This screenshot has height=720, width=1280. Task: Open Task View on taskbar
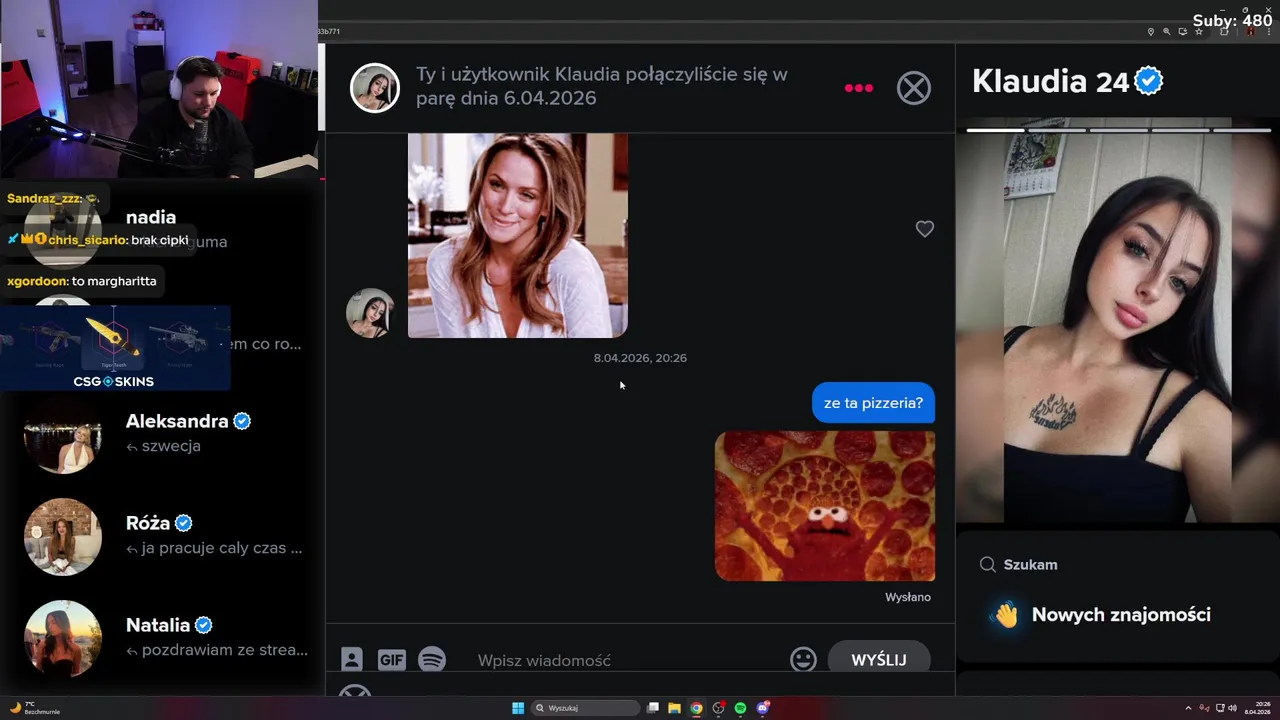point(653,708)
